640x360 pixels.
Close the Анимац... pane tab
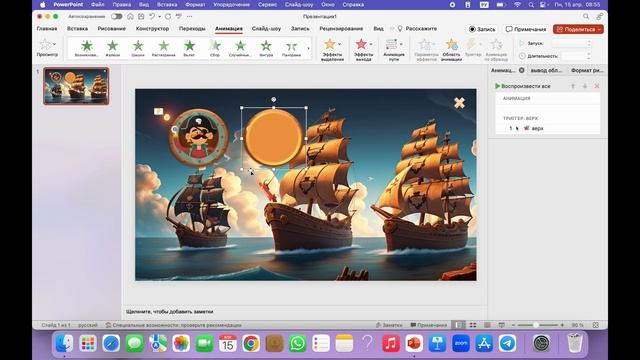pyautogui.click(x=522, y=70)
